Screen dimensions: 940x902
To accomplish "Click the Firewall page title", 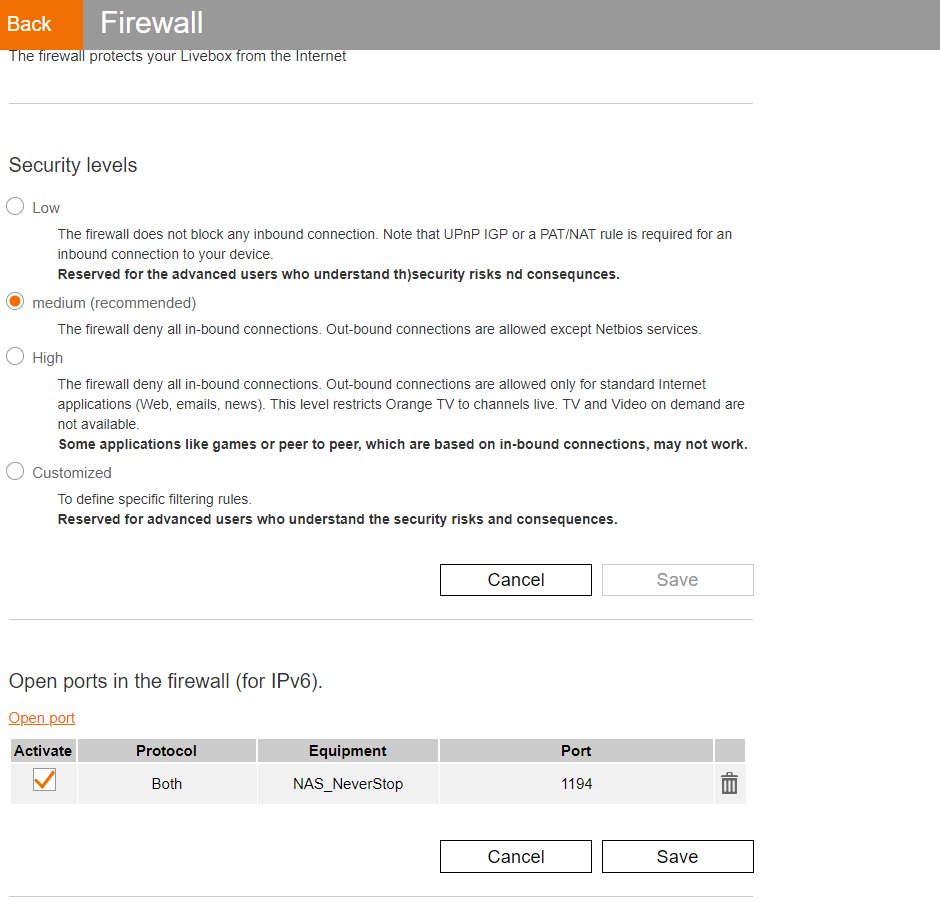I will tap(152, 23).
